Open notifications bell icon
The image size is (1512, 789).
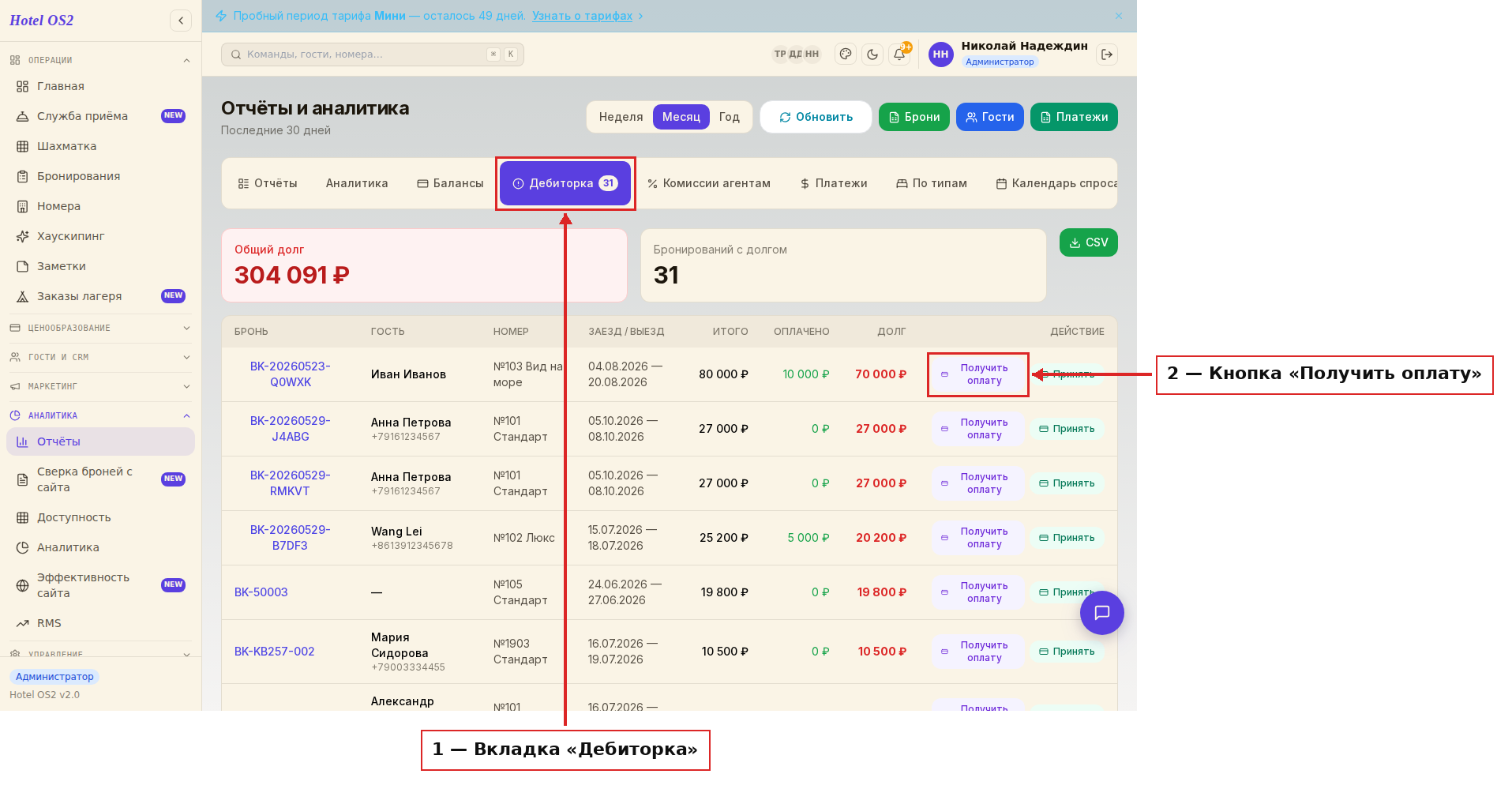click(x=899, y=54)
